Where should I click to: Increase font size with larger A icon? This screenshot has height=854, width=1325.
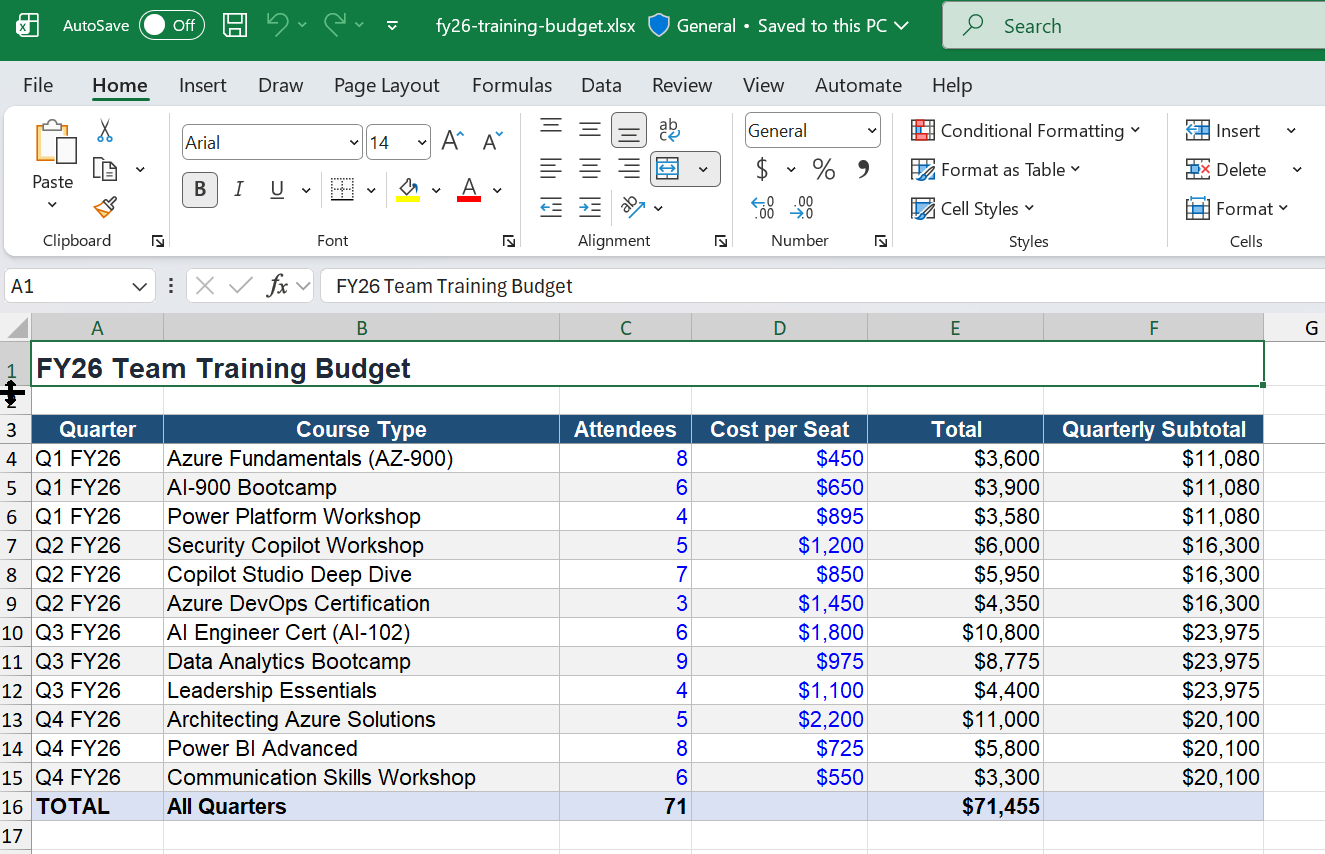coord(452,142)
